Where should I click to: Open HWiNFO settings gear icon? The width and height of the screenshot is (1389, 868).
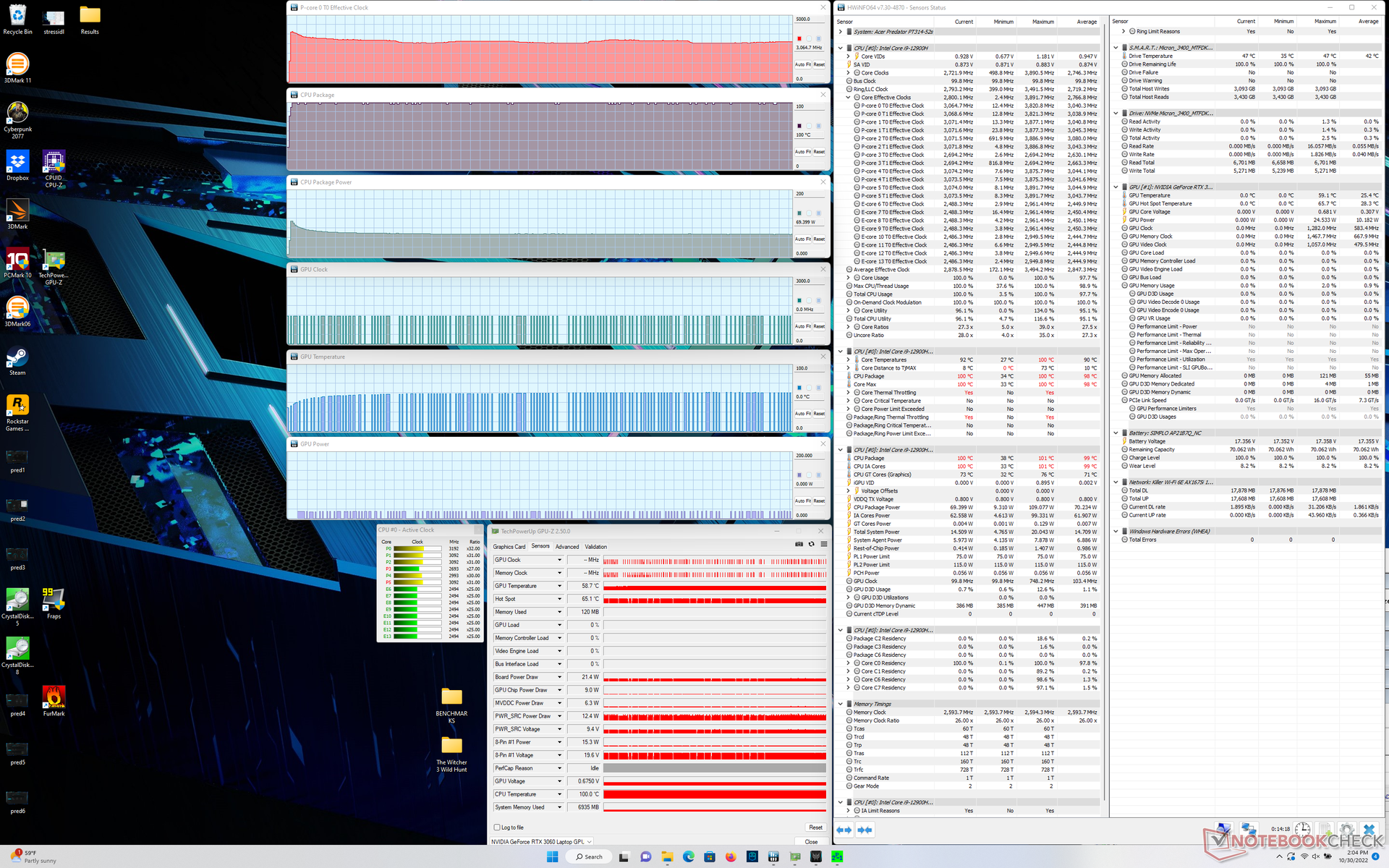pos(1346,830)
